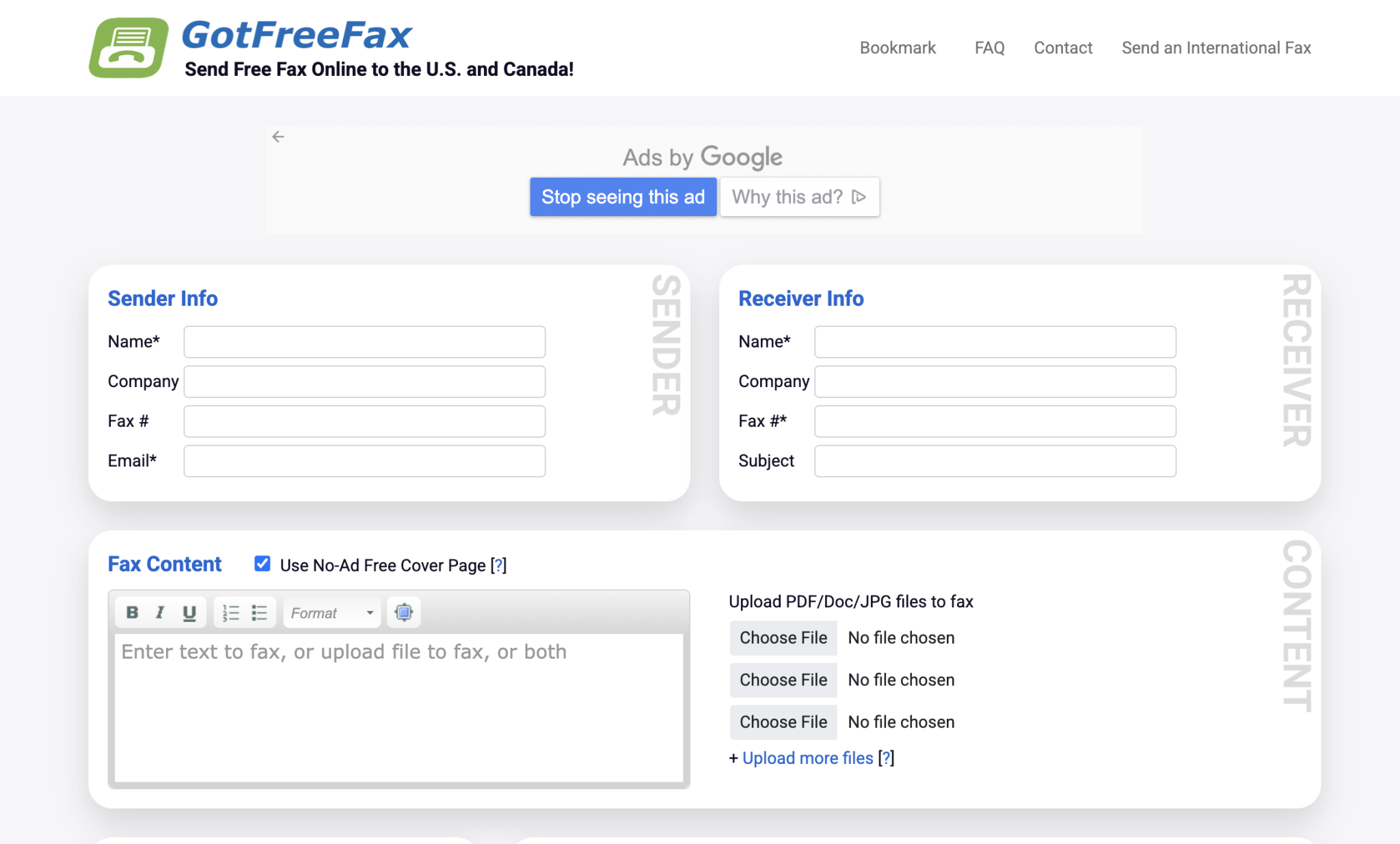Screen dimensions: 1400x844
Task: Apply italic formatting in the text editor
Action: 160,612
